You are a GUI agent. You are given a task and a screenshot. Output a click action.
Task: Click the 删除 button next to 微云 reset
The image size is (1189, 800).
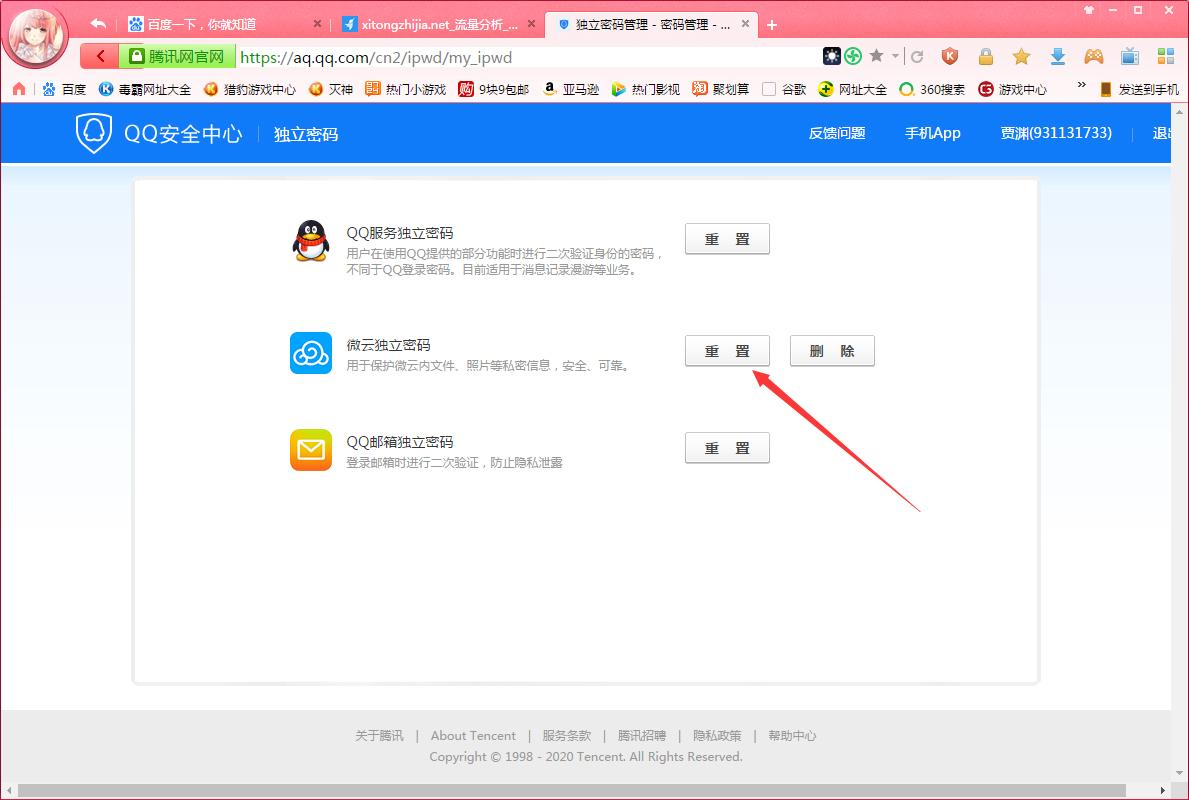832,350
